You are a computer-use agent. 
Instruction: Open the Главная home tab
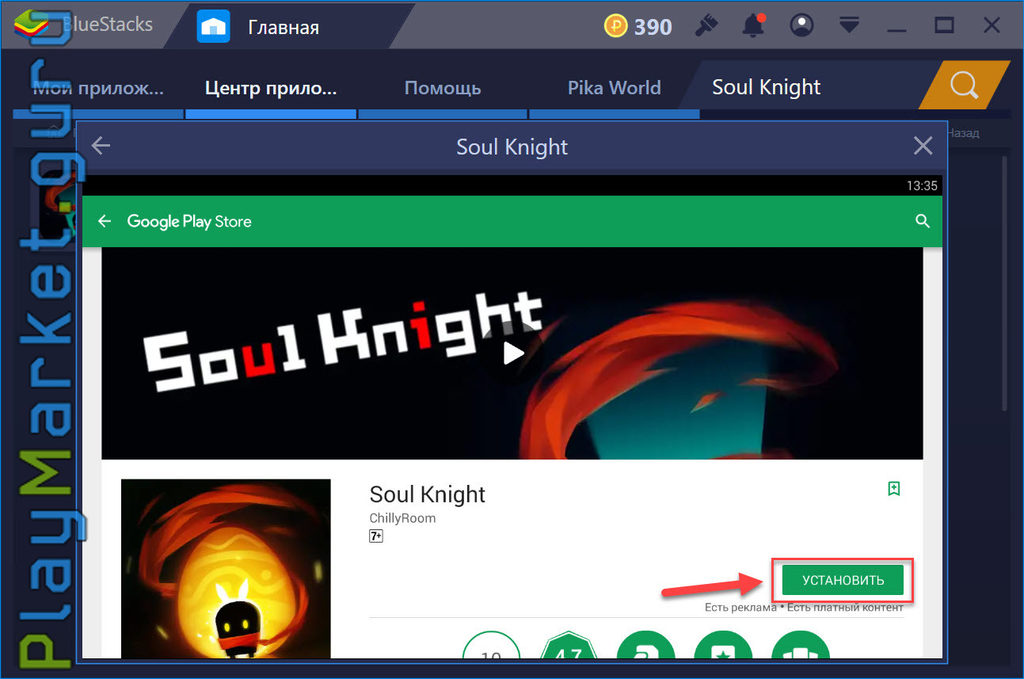click(x=259, y=27)
